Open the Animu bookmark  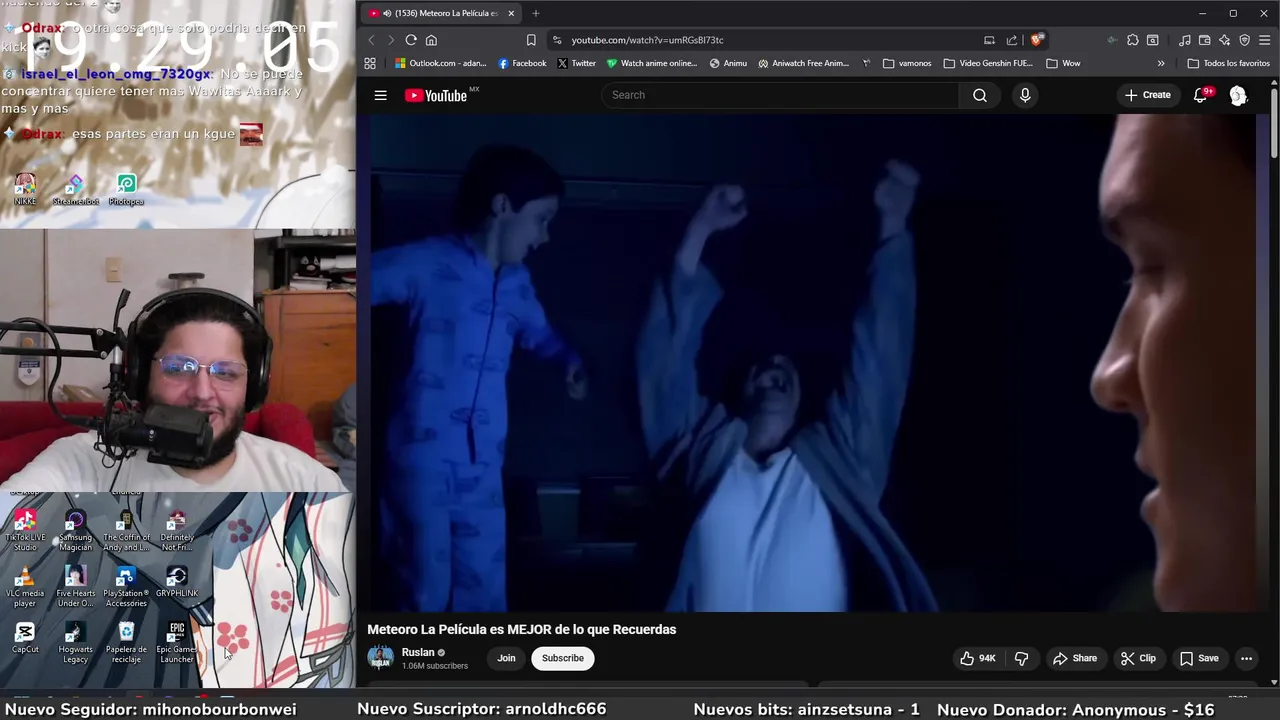(728, 63)
